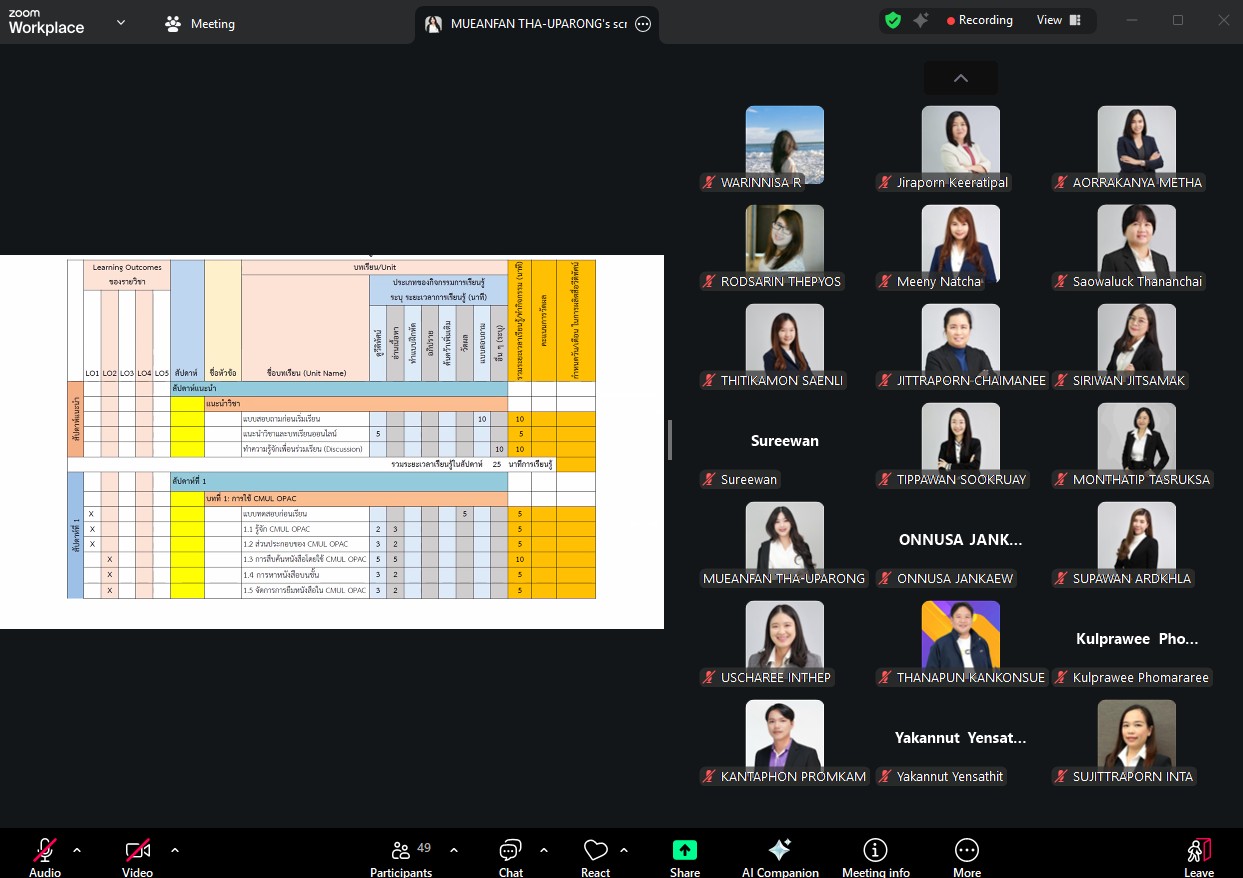Open Meeting info icon
The image size is (1243, 878).
(875, 851)
